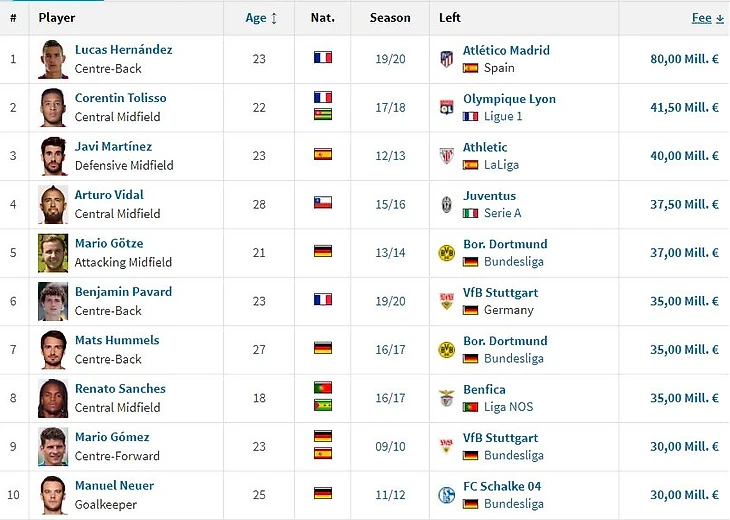Viewport: 730px width, 520px height.
Task: Click the Olympique Lyon club crest
Action: click(446, 107)
